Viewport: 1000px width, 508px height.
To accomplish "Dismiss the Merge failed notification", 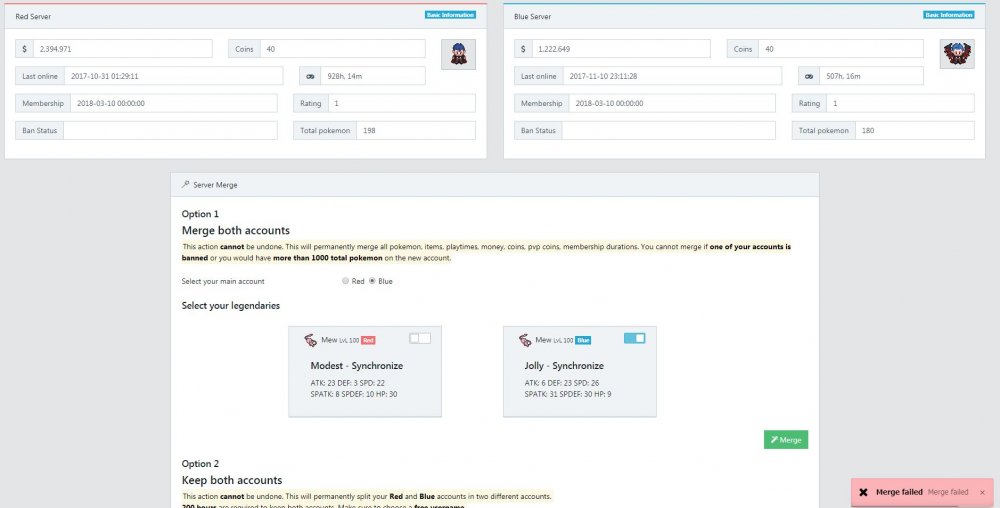I will point(982,493).
